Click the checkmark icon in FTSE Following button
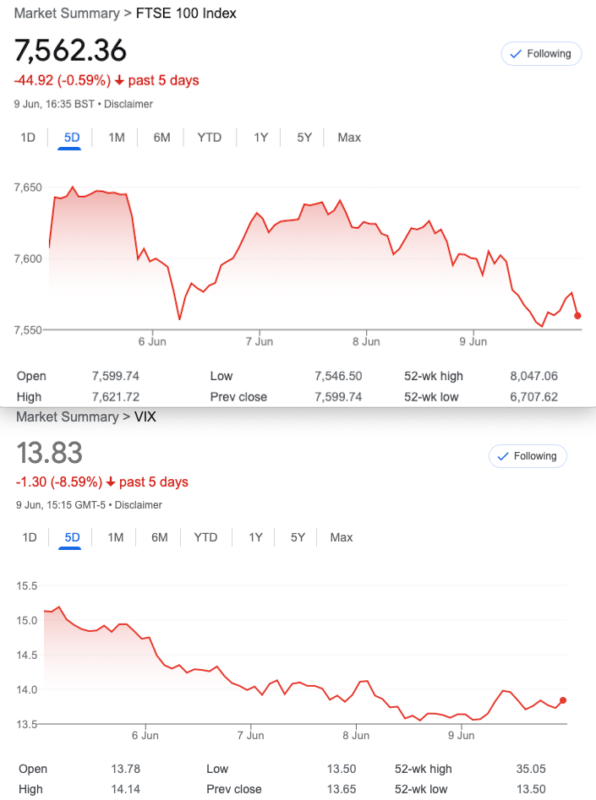The image size is (596, 800). 516,54
